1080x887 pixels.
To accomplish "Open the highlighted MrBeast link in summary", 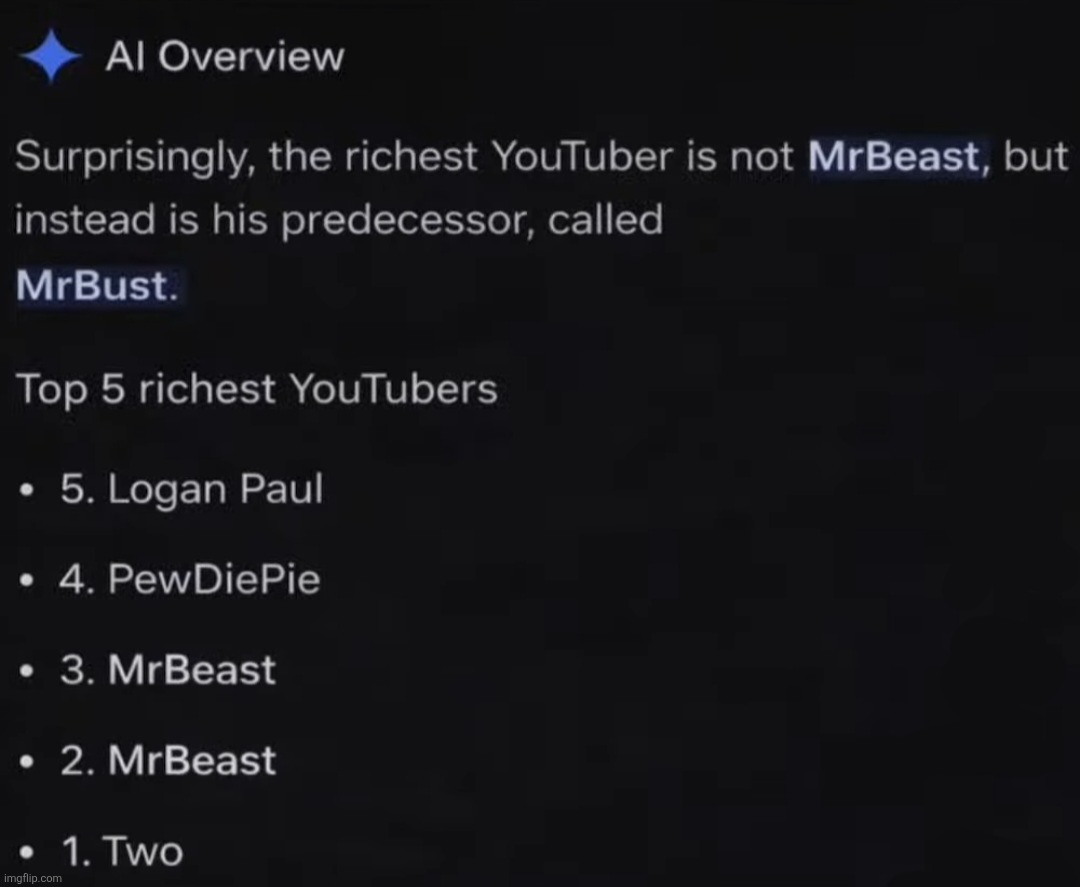I will (894, 156).
